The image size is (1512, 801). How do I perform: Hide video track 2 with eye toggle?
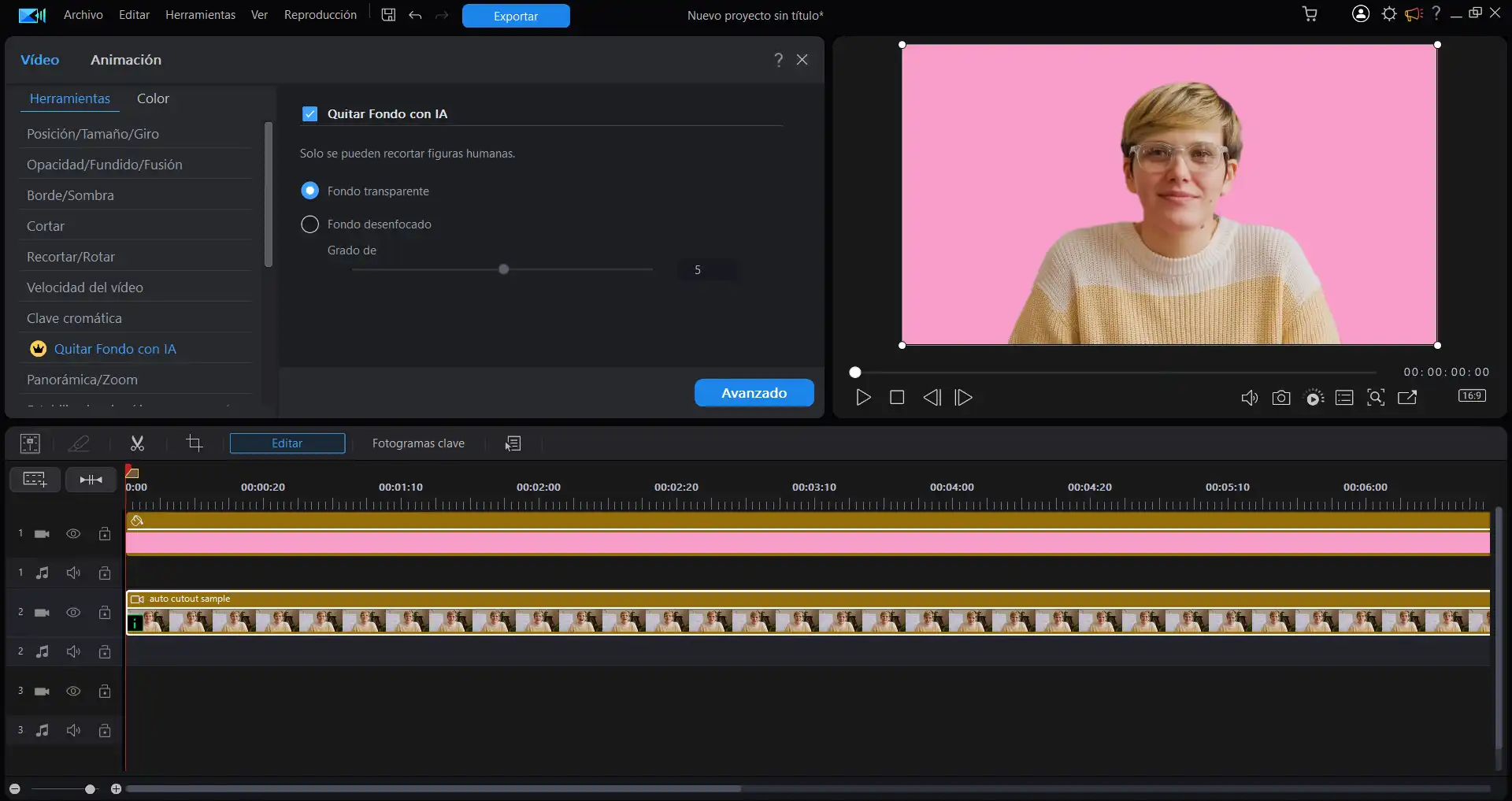(x=73, y=612)
